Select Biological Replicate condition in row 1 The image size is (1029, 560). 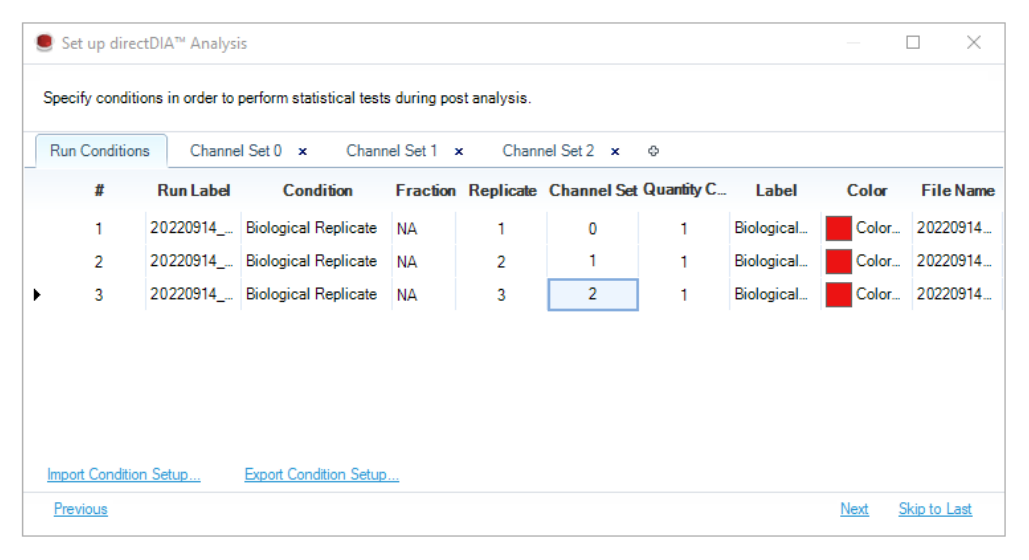click(x=316, y=228)
